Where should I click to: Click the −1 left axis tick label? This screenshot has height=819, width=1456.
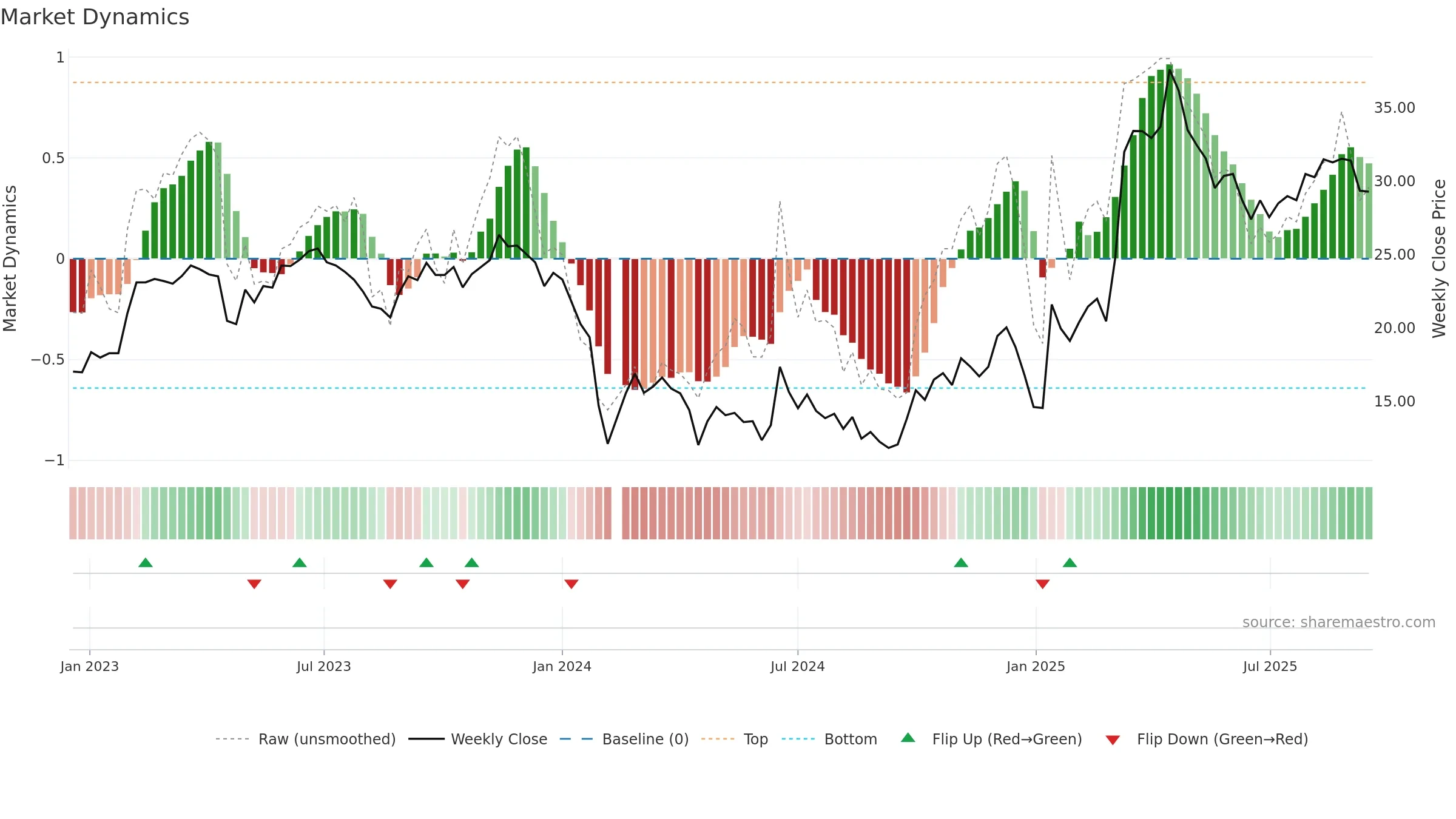click(x=55, y=460)
